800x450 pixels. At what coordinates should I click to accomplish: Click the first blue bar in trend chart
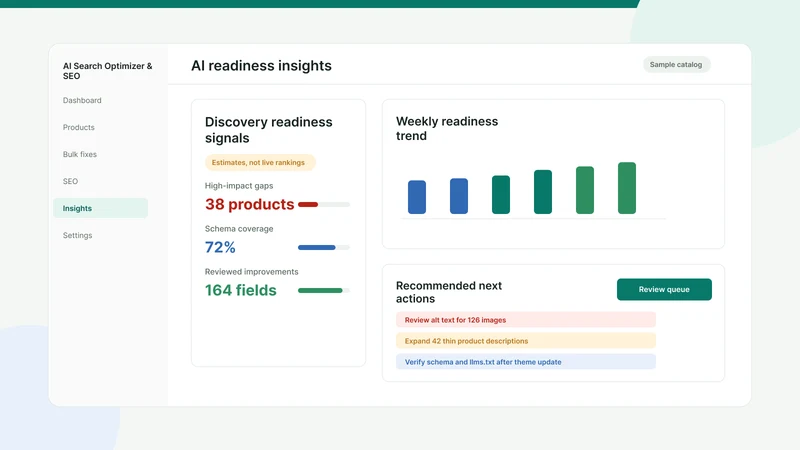[x=417, y=197]
